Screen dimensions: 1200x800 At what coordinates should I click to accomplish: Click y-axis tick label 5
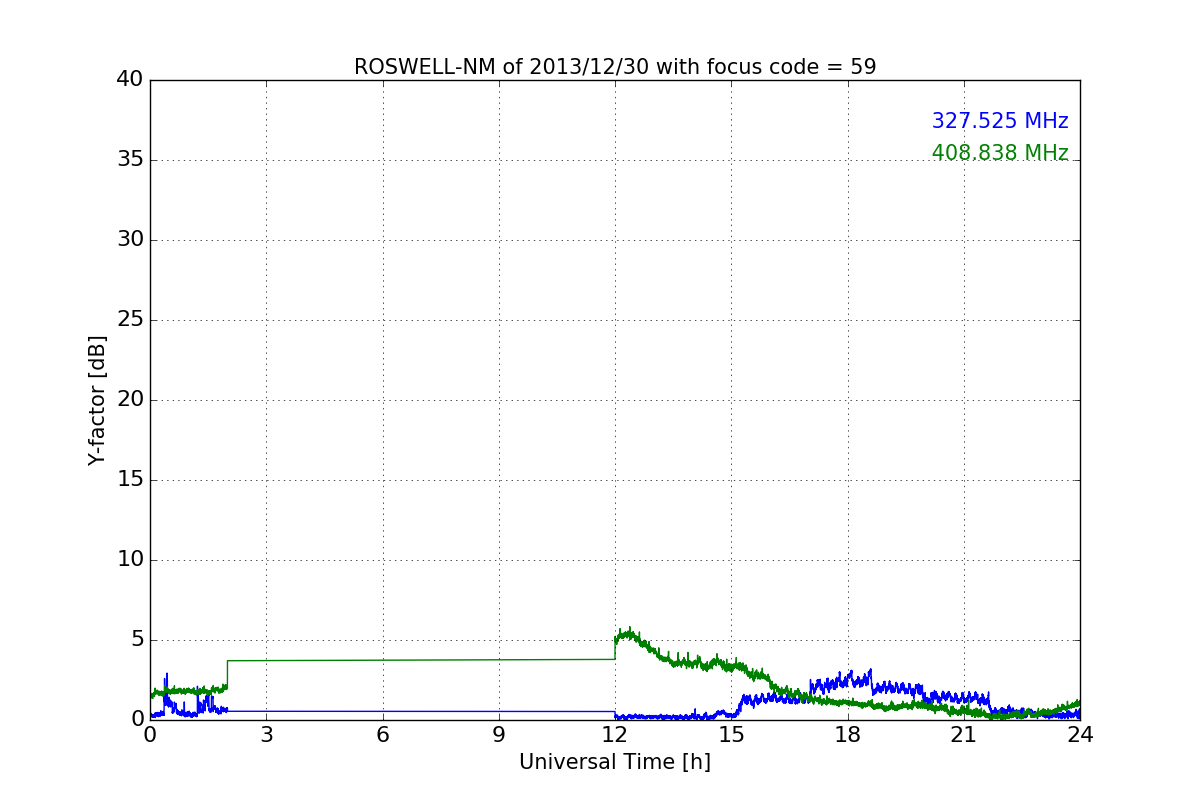click(137, 640)
